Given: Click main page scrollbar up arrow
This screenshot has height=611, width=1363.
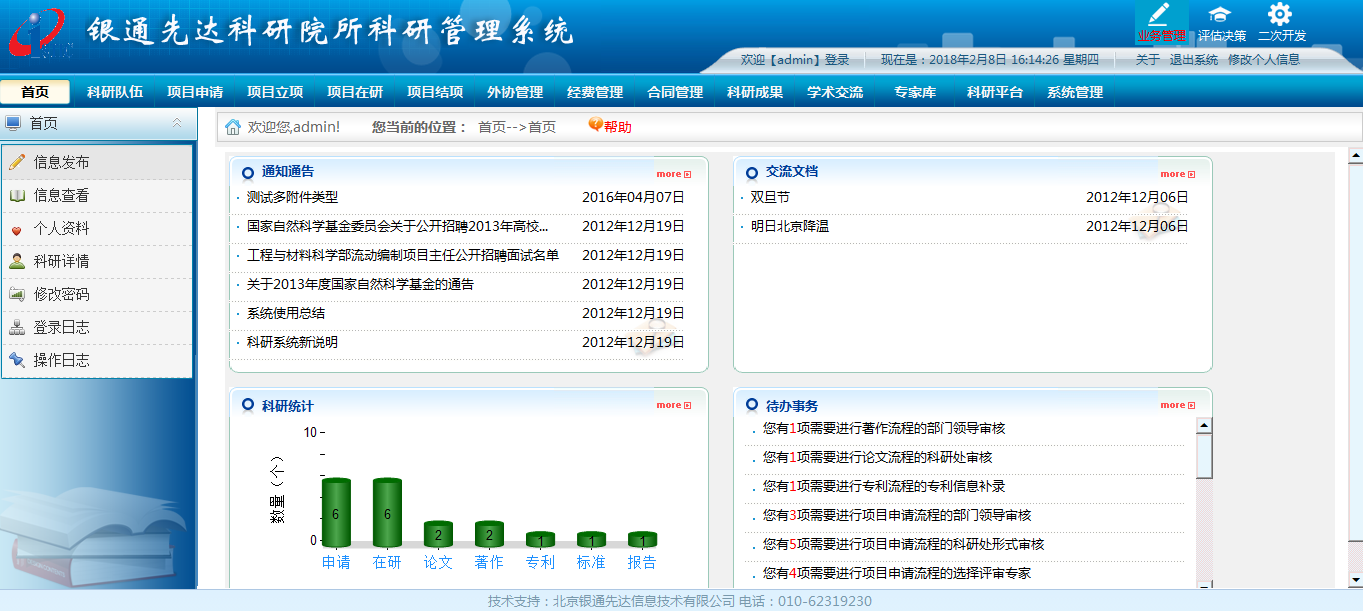Looking at the screenshot, I should click(1356, 155).
